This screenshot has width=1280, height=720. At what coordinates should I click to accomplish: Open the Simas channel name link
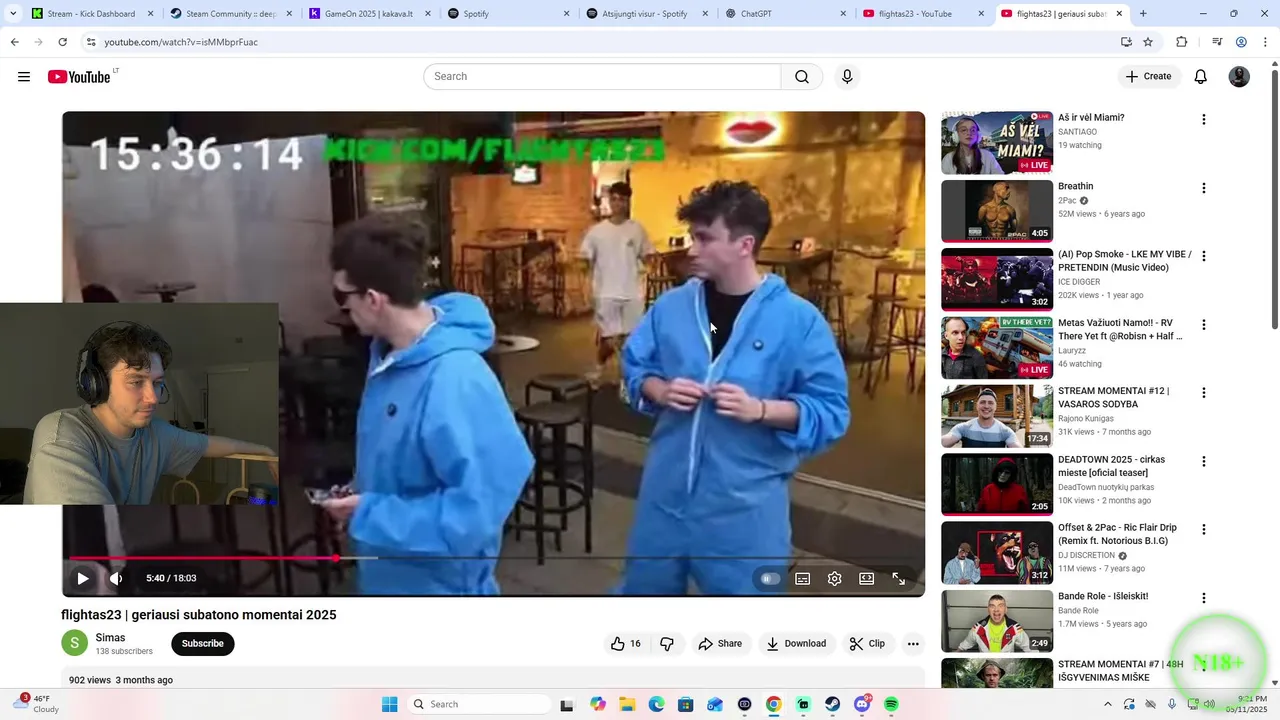(x=110, y=638)
